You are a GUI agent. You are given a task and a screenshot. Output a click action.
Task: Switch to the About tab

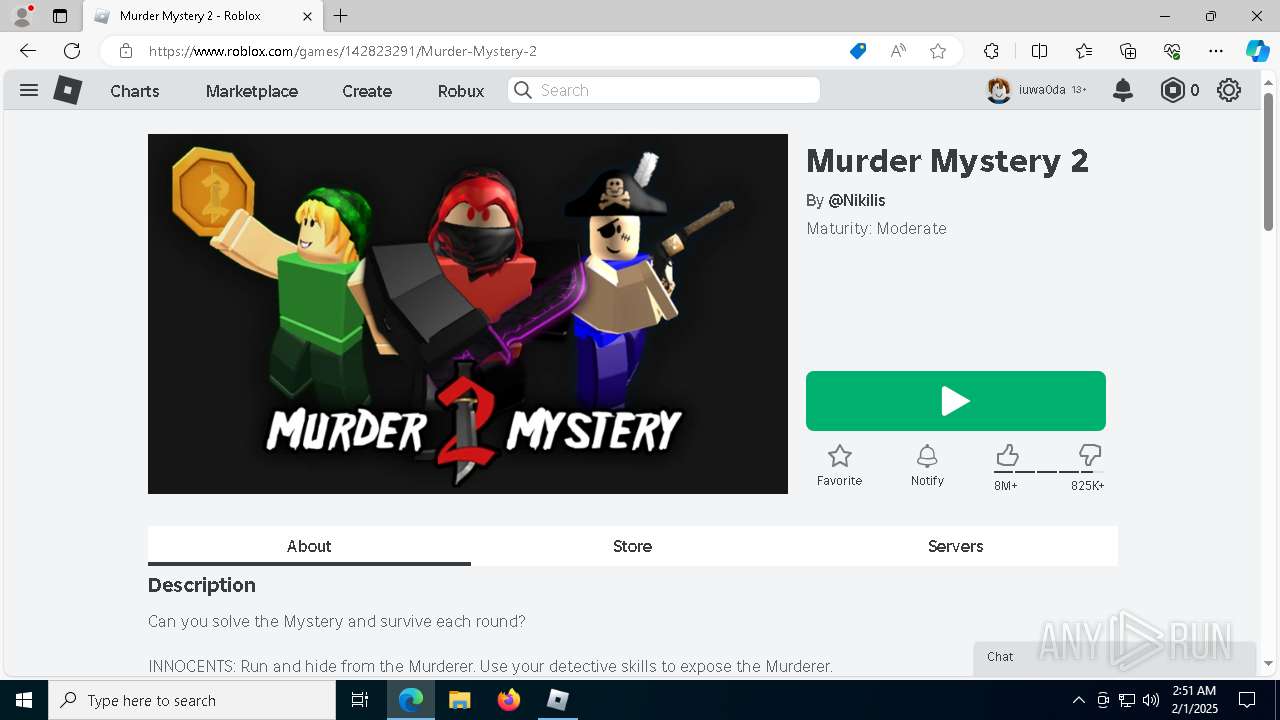tap(309, 546)
